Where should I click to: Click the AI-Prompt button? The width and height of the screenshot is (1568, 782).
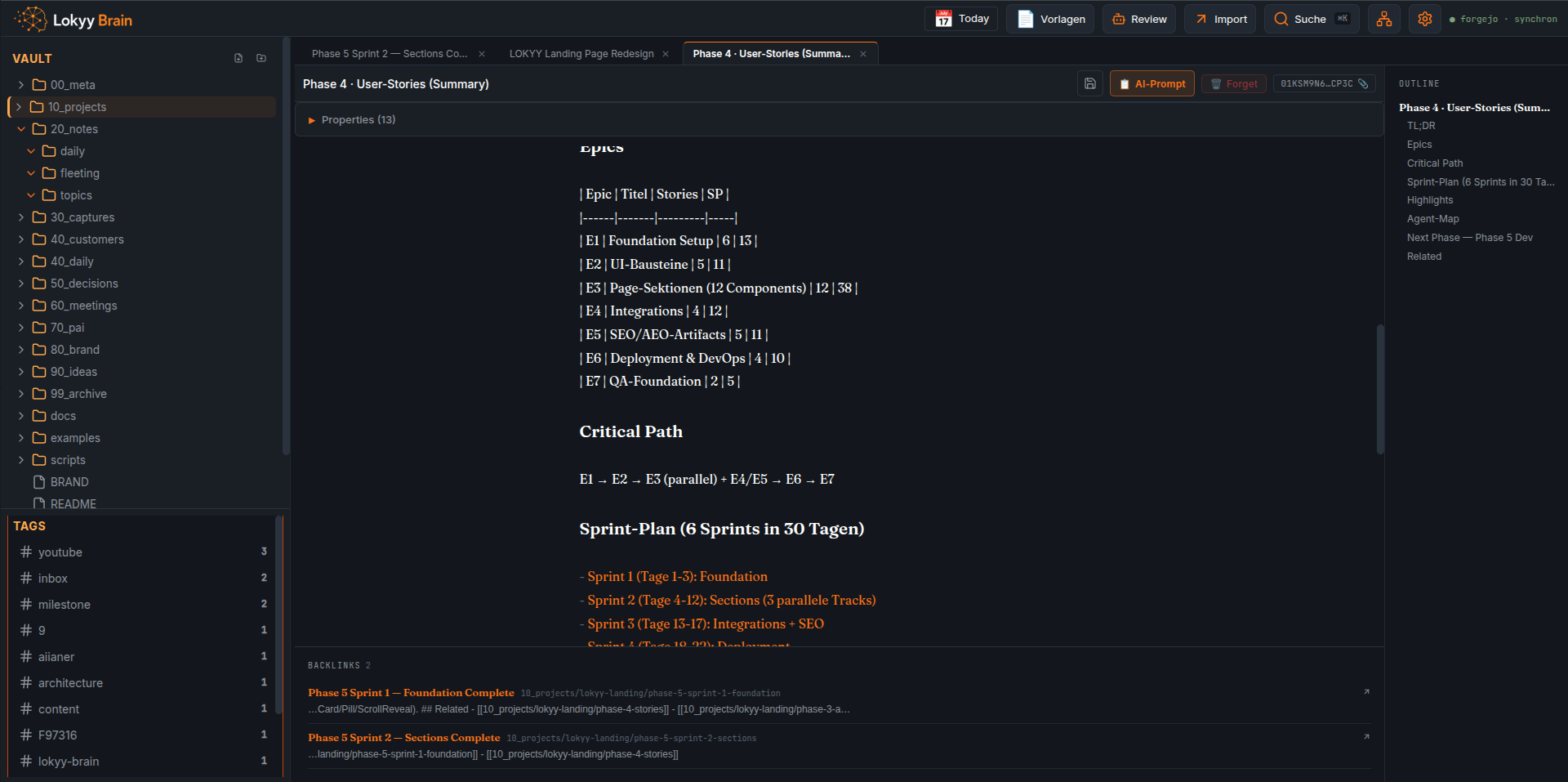pyautogui.click(x=1151, y=83)
